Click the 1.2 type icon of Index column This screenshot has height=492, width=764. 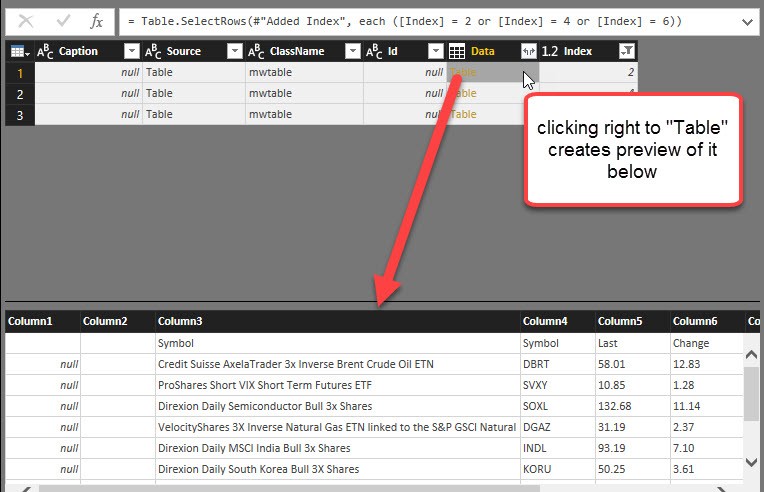click(x=550, y=51)
